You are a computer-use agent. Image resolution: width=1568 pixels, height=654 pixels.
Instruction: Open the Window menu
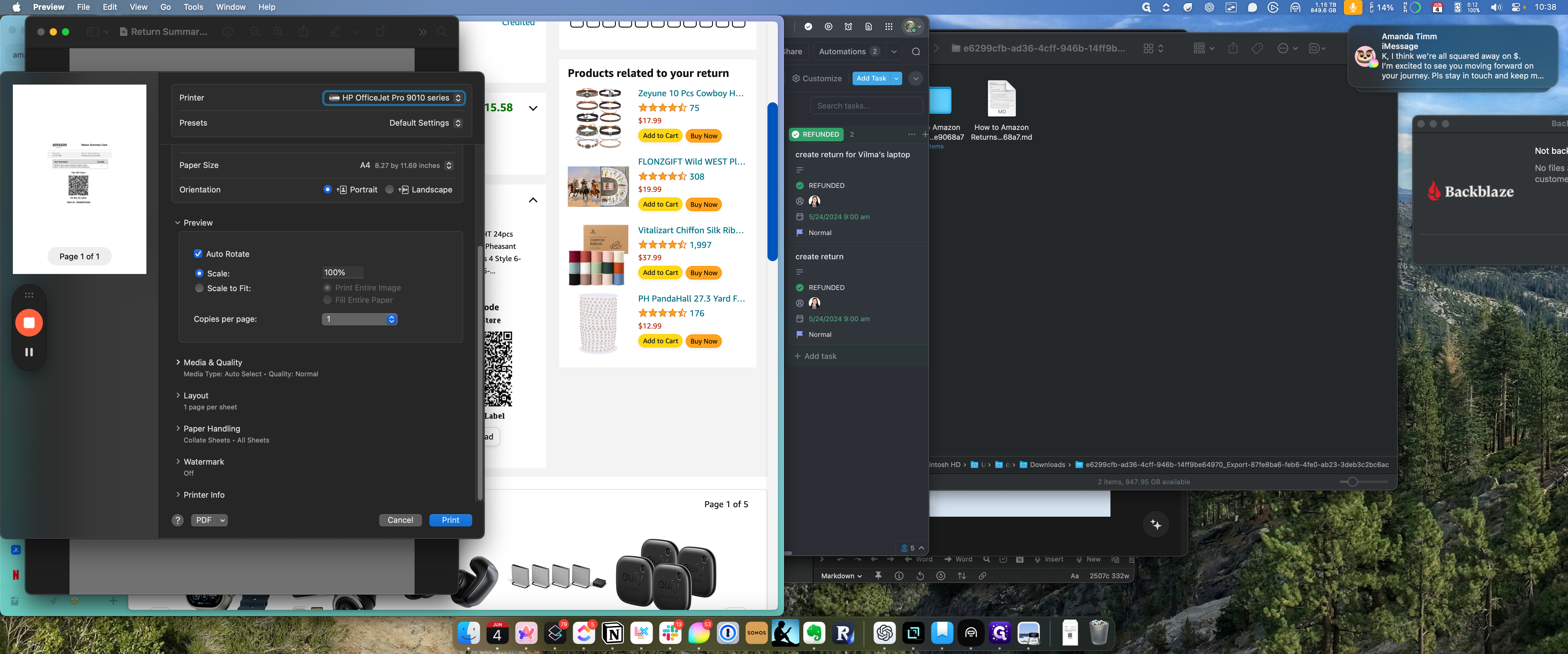(231, 7)
